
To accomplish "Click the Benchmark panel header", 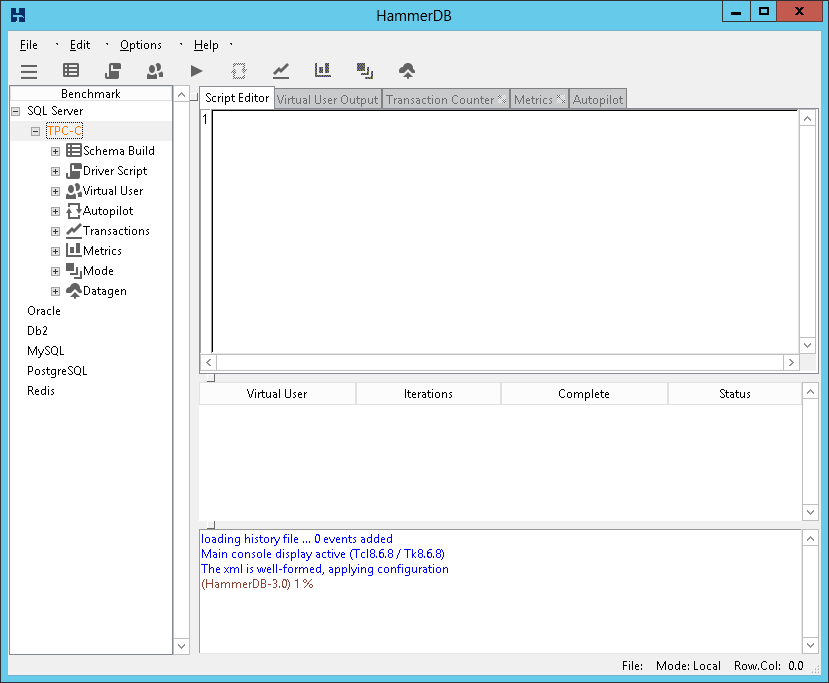I will tap(91, 94).
